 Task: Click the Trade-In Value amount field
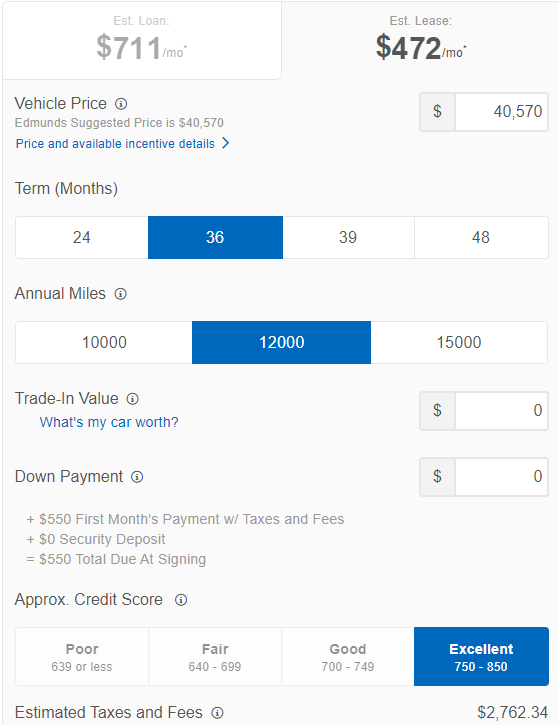click(x=502, y=411)
